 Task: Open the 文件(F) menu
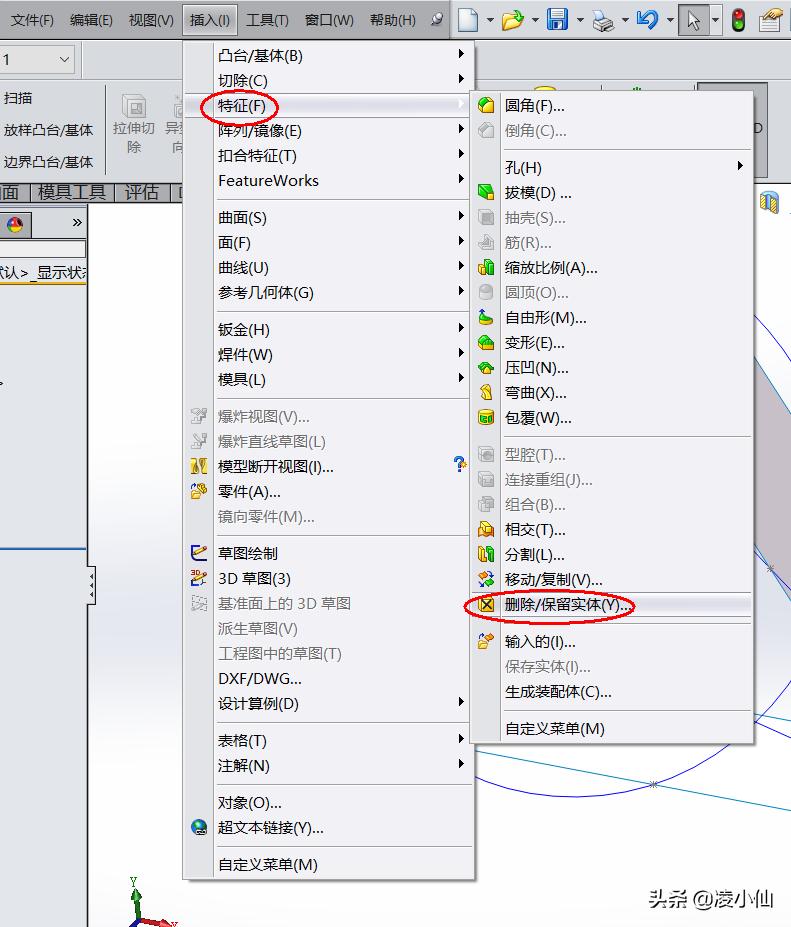(32, 20)
